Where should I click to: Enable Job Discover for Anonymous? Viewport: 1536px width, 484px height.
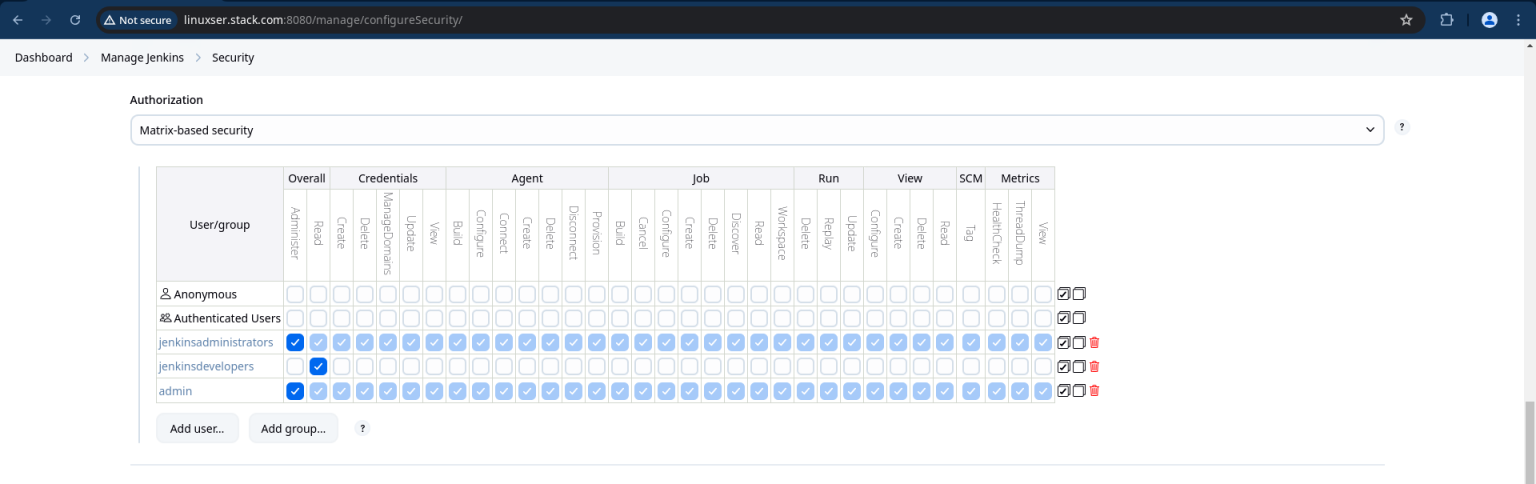736,294
